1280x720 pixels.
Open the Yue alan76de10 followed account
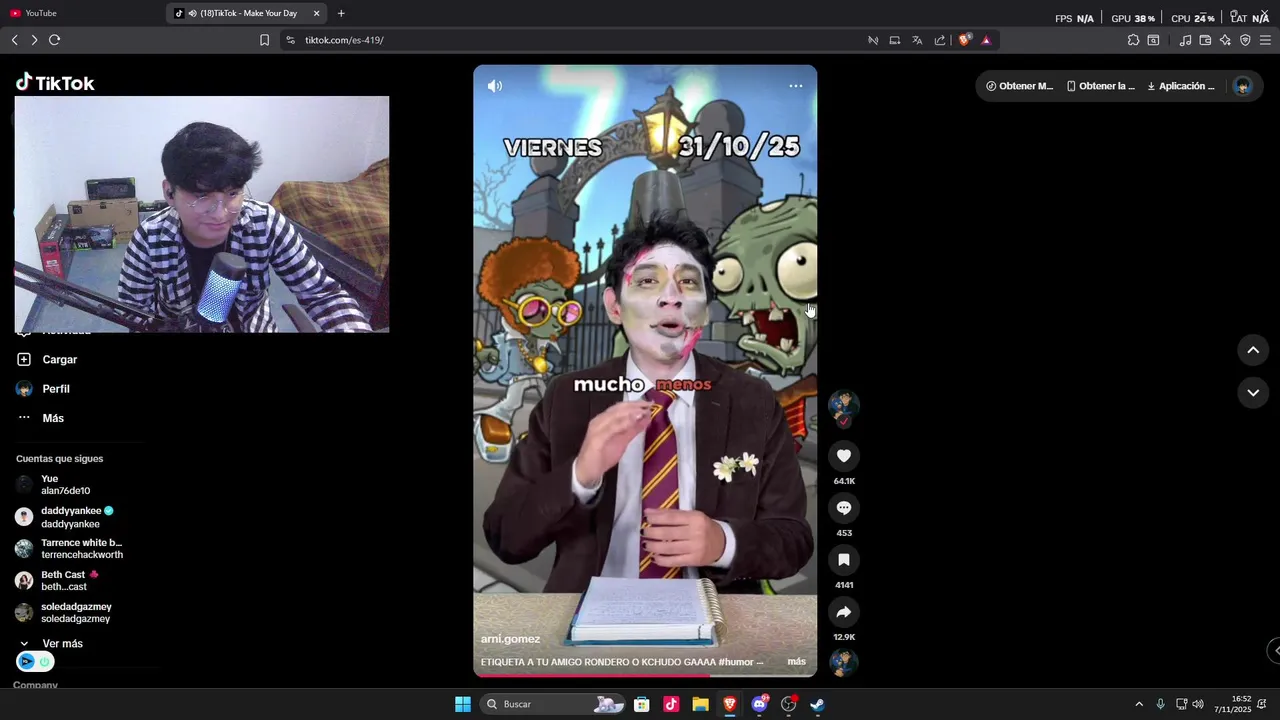pyautogui.click(x=65, y=485)
